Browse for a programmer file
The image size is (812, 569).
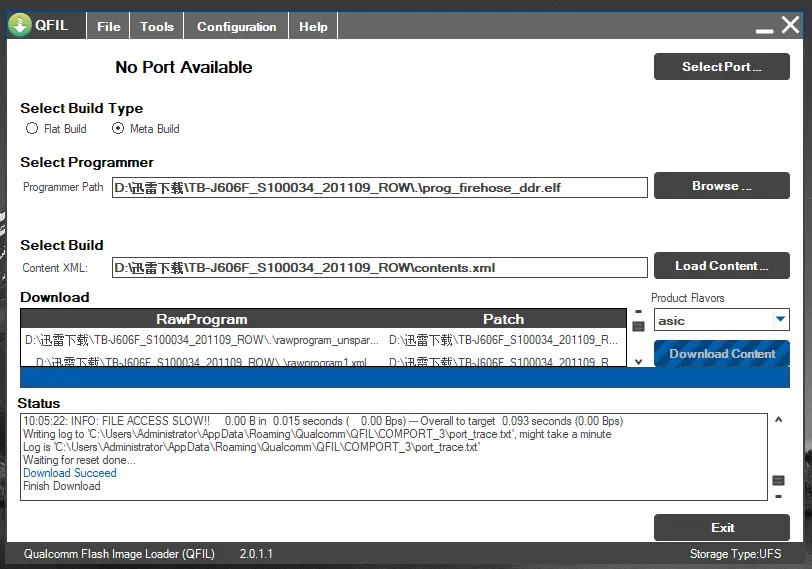[721, 186]
